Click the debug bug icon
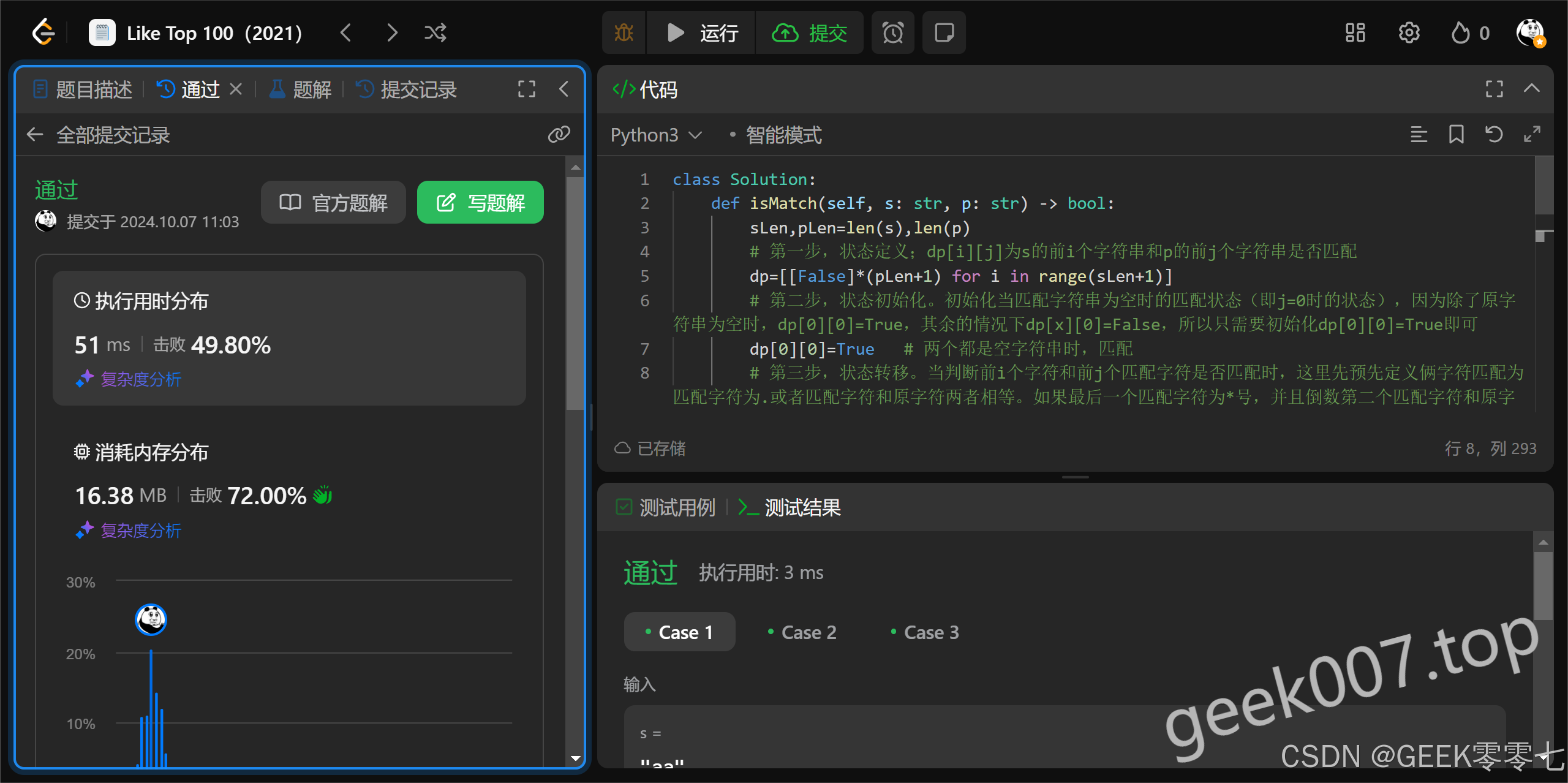The image size is (1568, 783). pos(624,32)
